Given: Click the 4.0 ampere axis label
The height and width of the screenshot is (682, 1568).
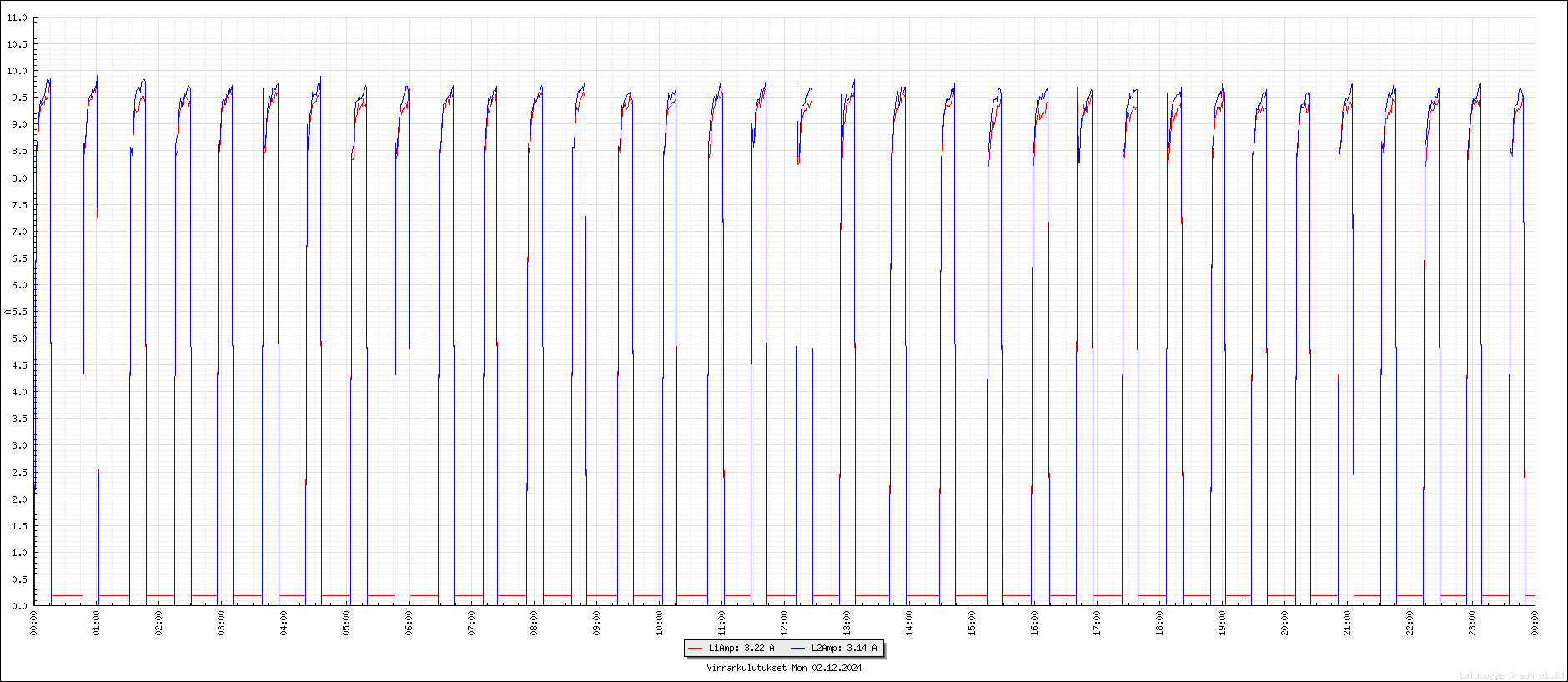Looking at the screenshot, I should (19, 392).
